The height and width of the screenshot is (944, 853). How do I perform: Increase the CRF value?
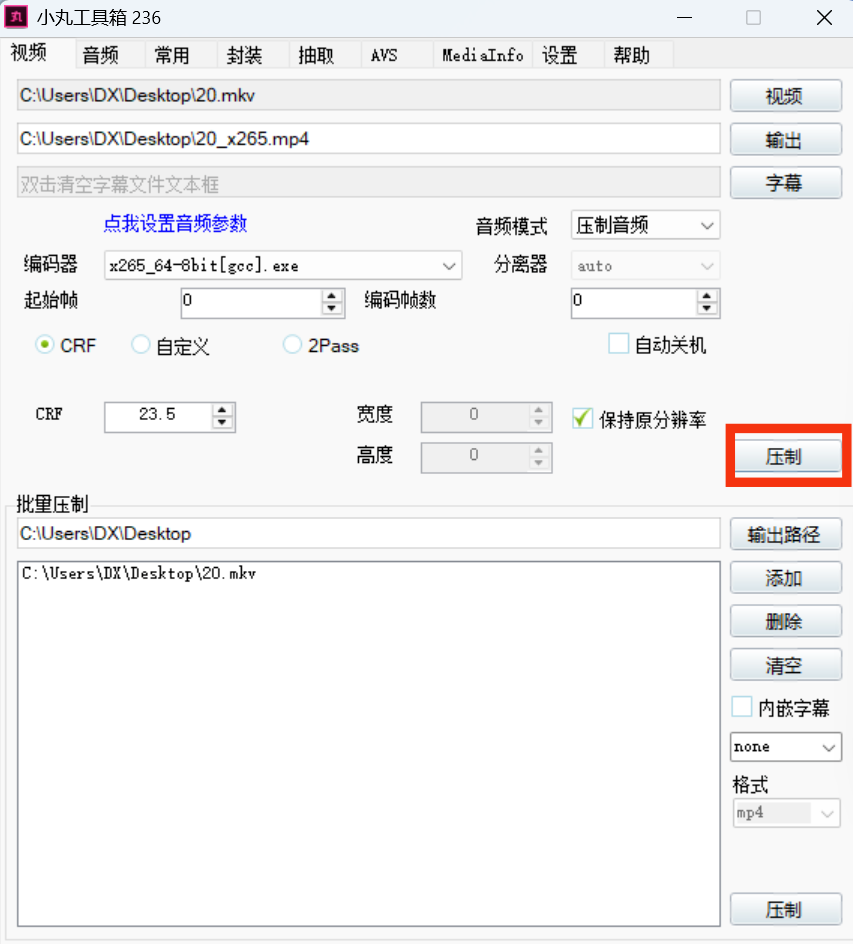click(x=222, y=410)
